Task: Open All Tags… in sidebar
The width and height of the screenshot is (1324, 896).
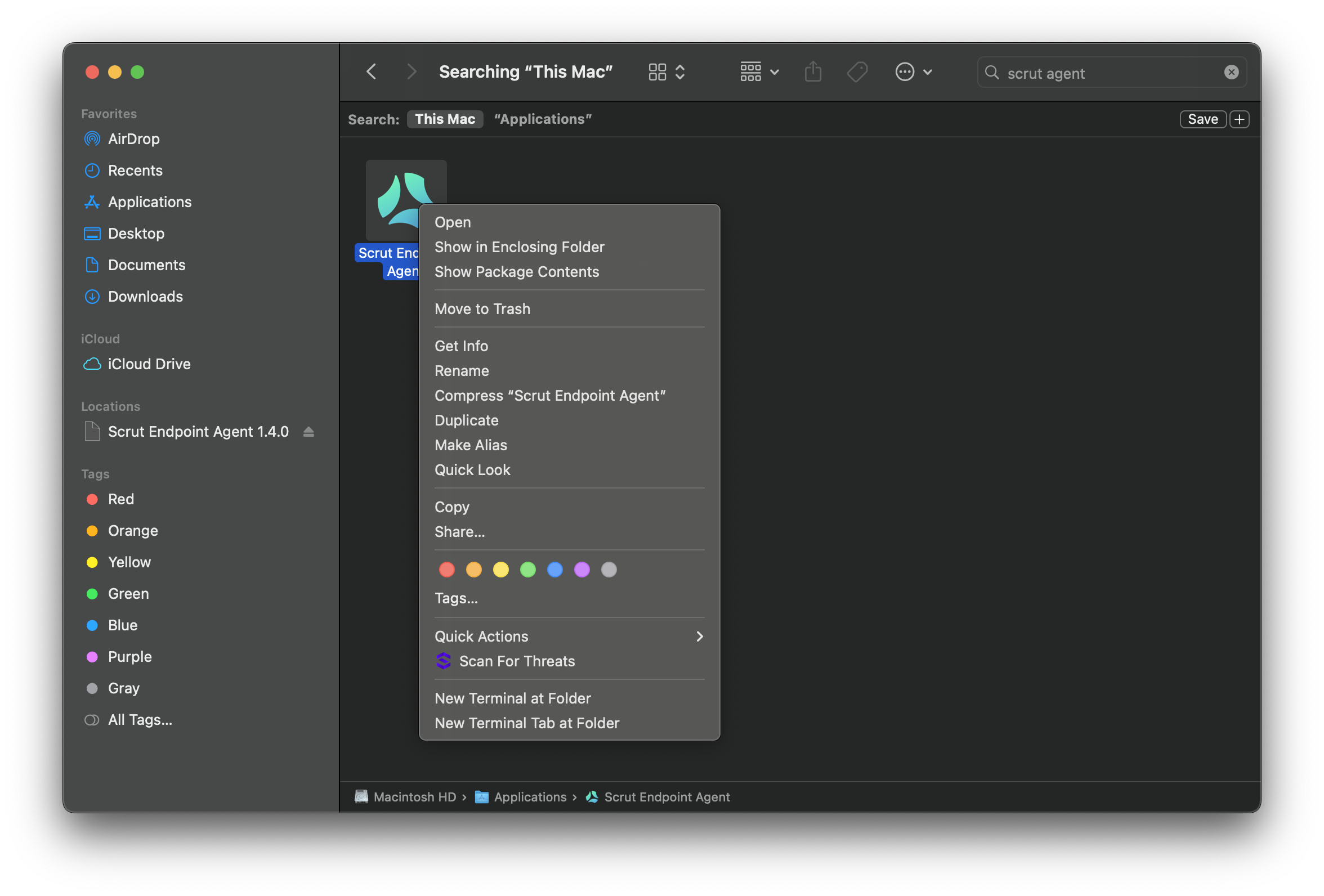Action: [x=128, y=719]
